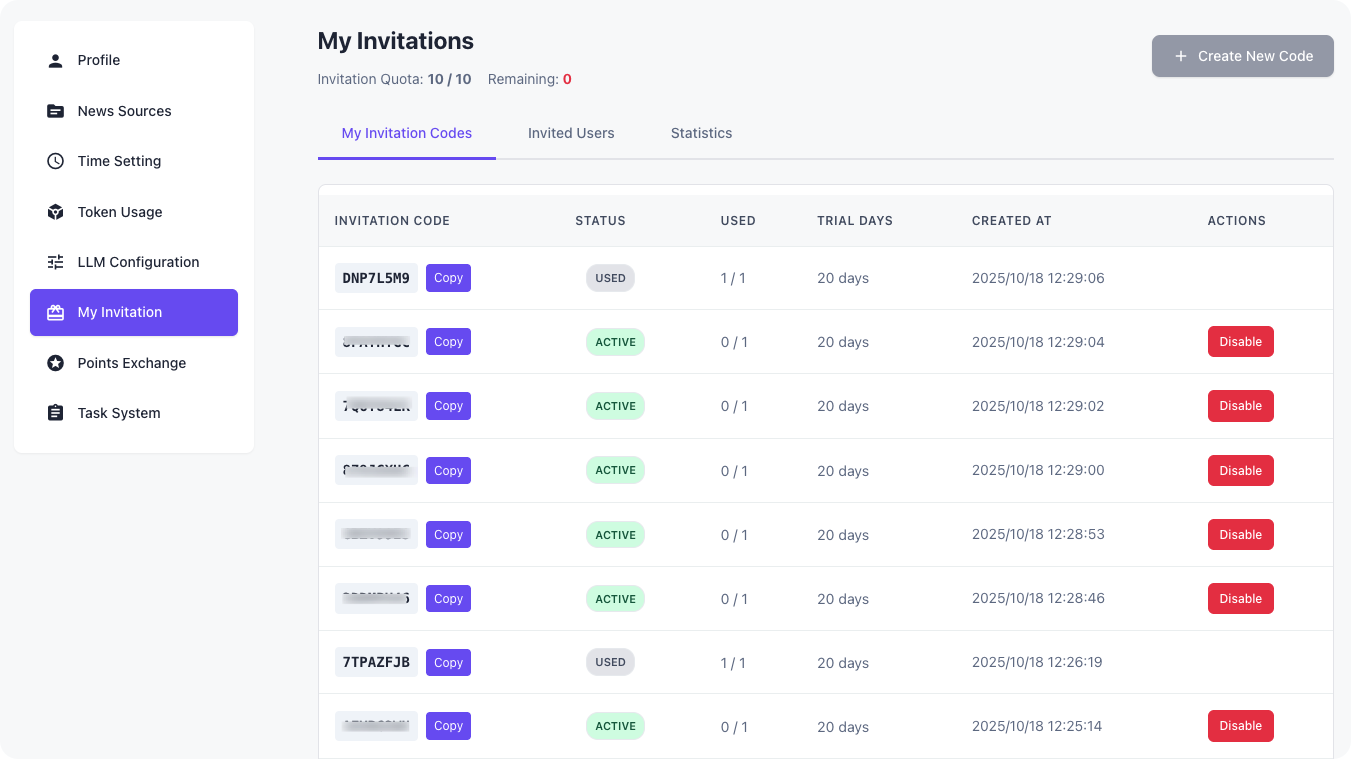This screenshot has height=759, width=1351.
Task: Open the Profile sidebar item
Action: point(134,60)
